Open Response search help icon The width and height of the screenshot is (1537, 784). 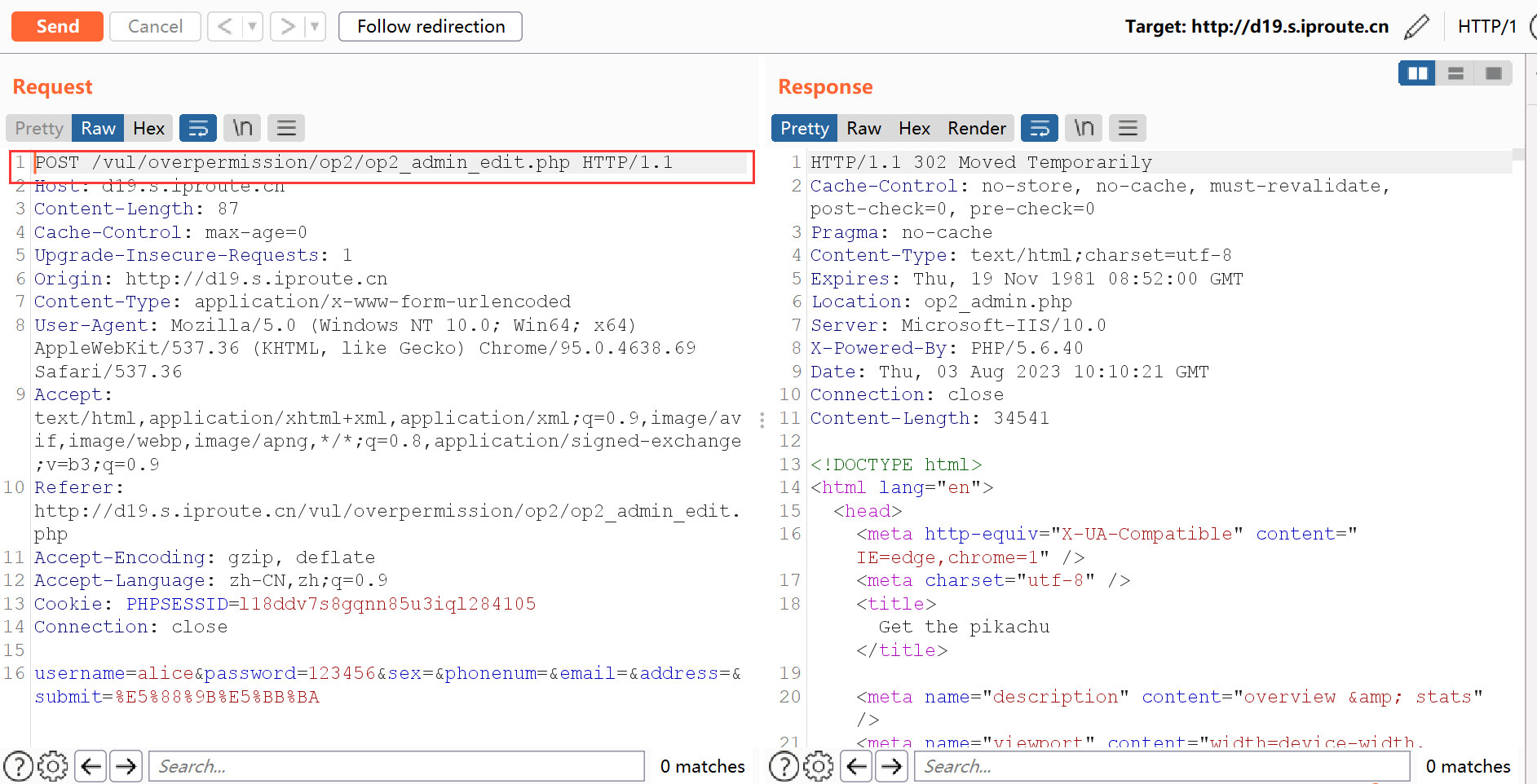(784, 766)
